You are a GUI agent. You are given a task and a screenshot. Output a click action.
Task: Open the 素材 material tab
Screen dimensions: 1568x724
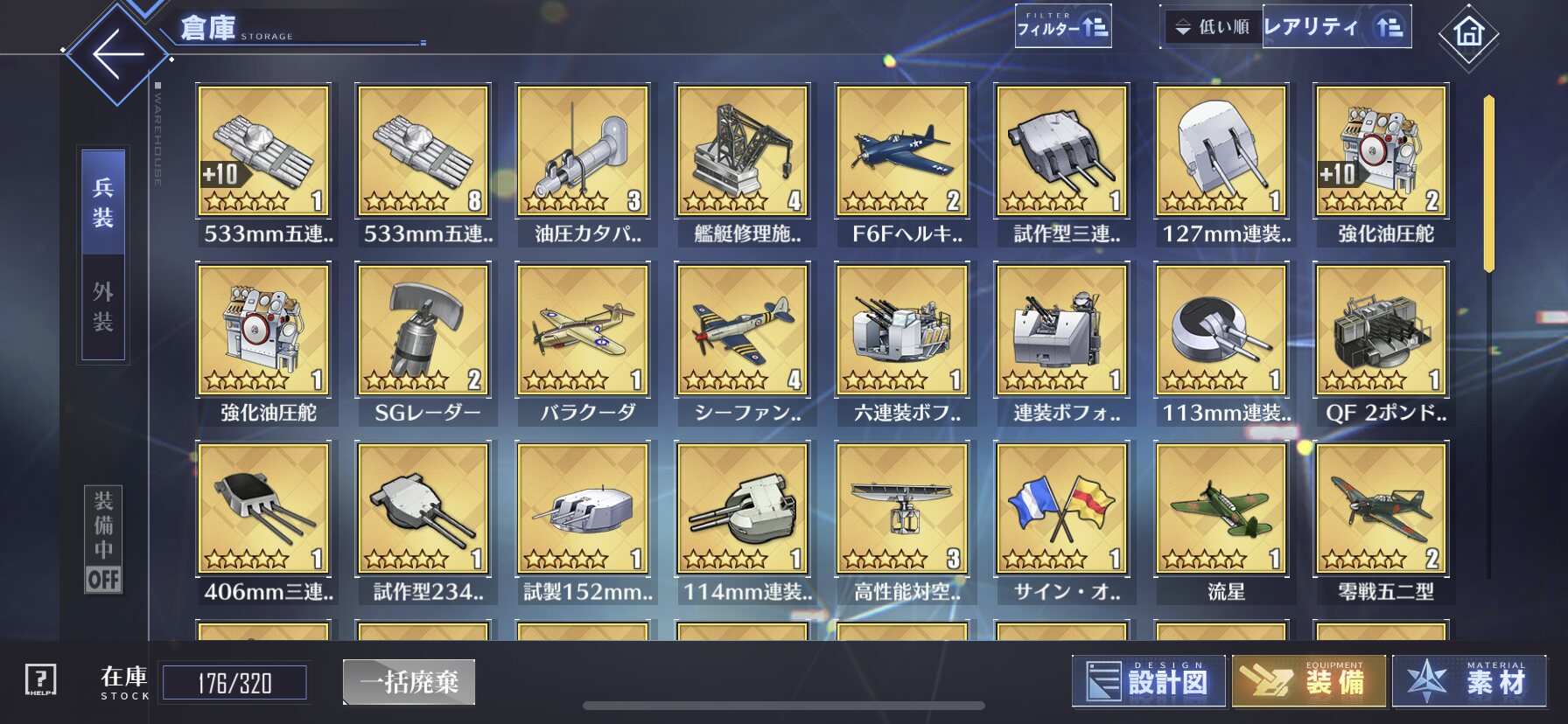click(1469, 681)
